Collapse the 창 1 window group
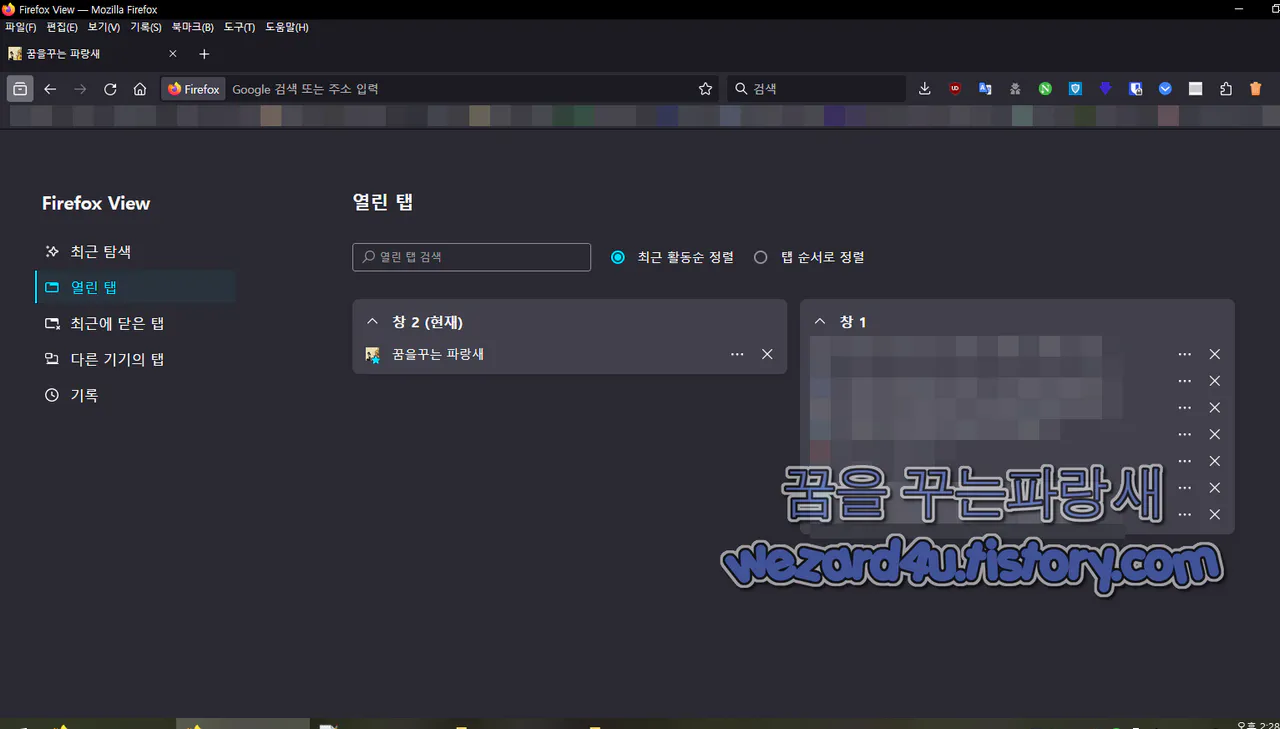The height and width of the screenshot is (729, 1280). pyautogui.click(x=821, y=321)
